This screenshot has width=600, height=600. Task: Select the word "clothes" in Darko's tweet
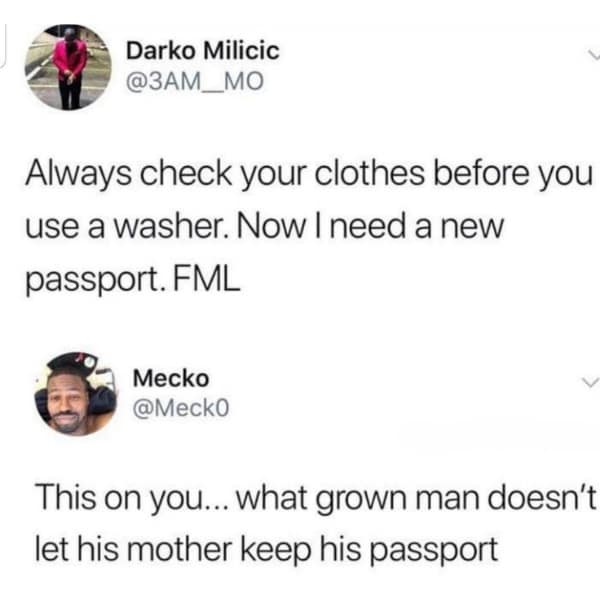(370, 173)
